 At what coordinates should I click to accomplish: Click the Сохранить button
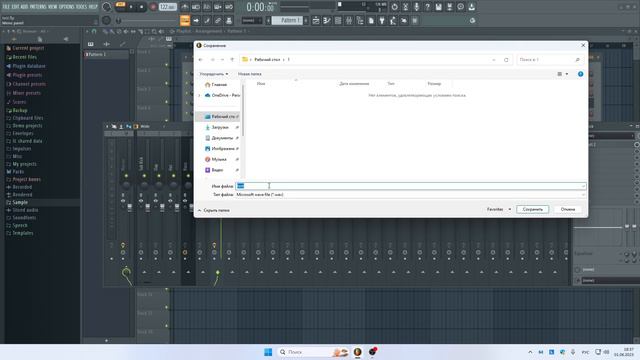(532, 209)
